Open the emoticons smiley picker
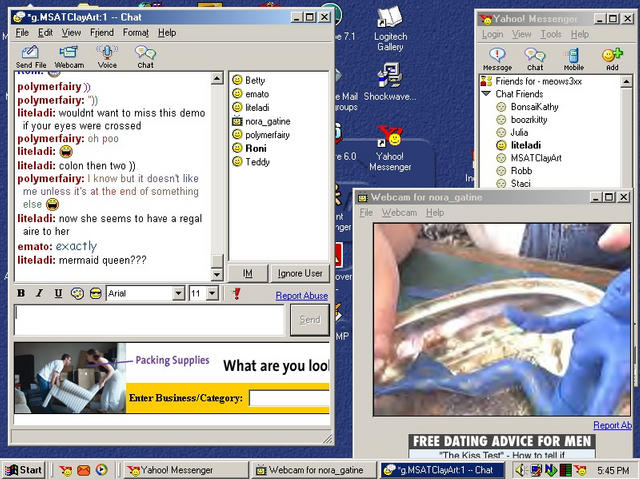The image size is (640, 480). [96, 293]
